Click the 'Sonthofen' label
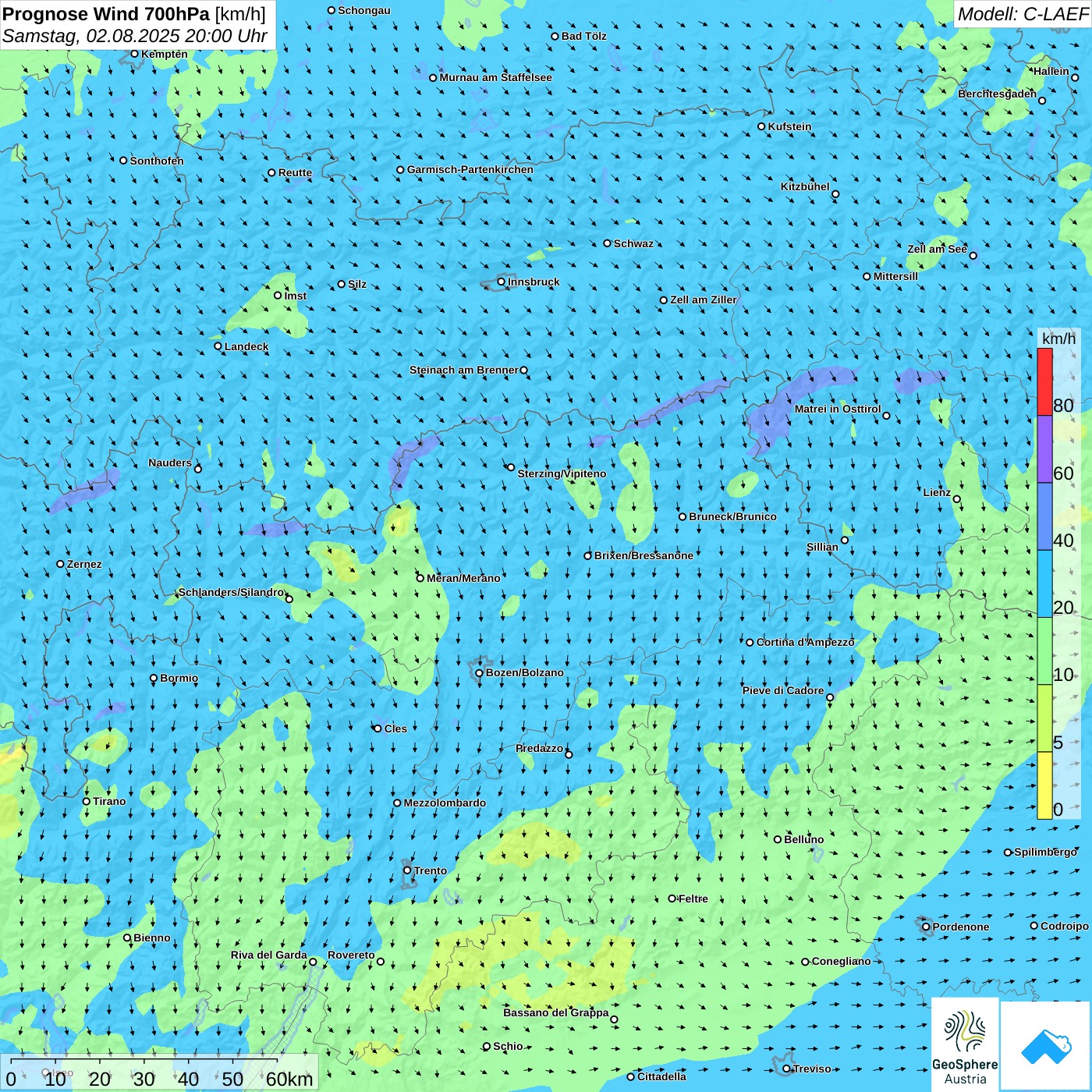Screen dimensions: 1092x1092 coord(157,161)
